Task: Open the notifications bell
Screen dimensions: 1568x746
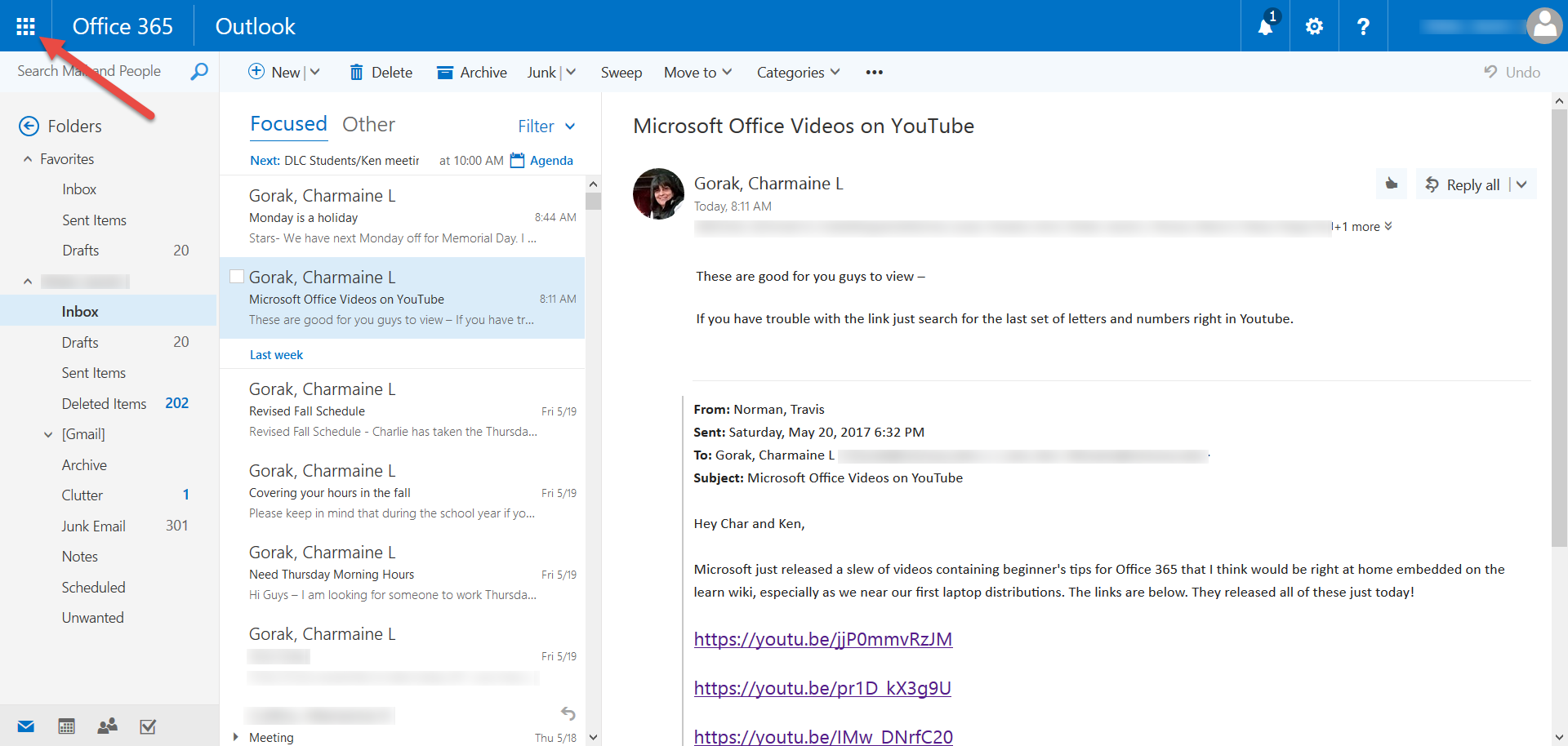Action: 1265,27
